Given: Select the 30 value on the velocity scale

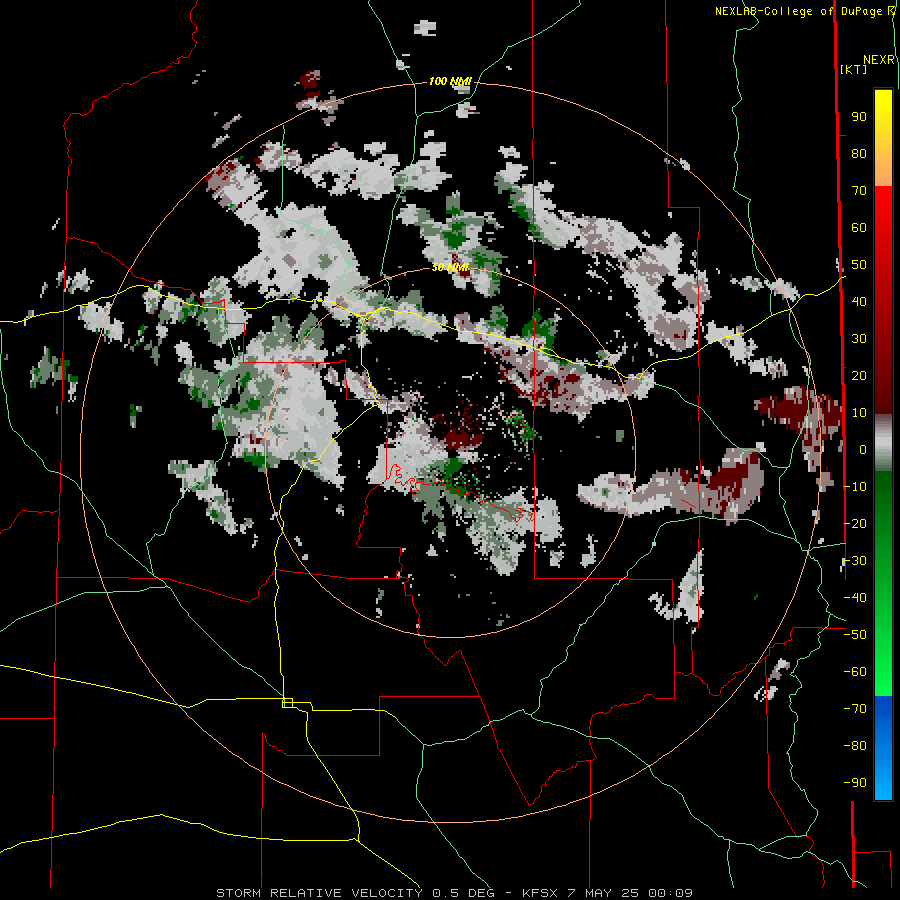Looking at the screenshot, I should 859,339.
